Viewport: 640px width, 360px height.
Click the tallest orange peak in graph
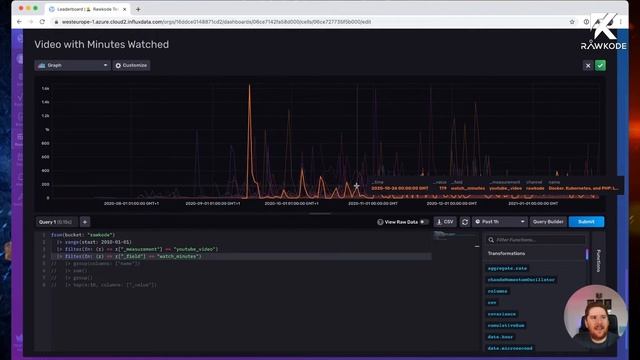coord(249,86)
